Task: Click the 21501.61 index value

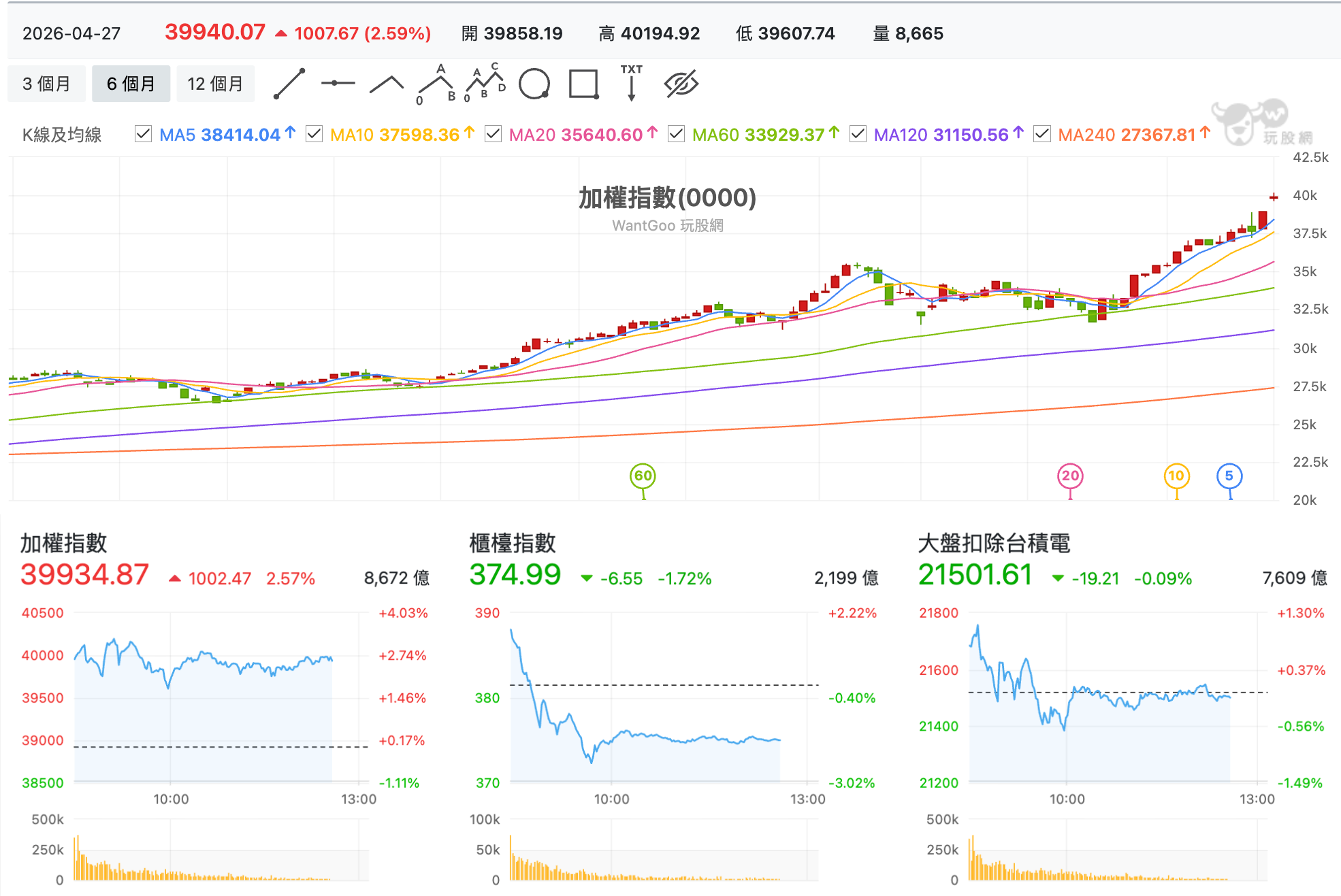Action: click(x=975, y=575)
